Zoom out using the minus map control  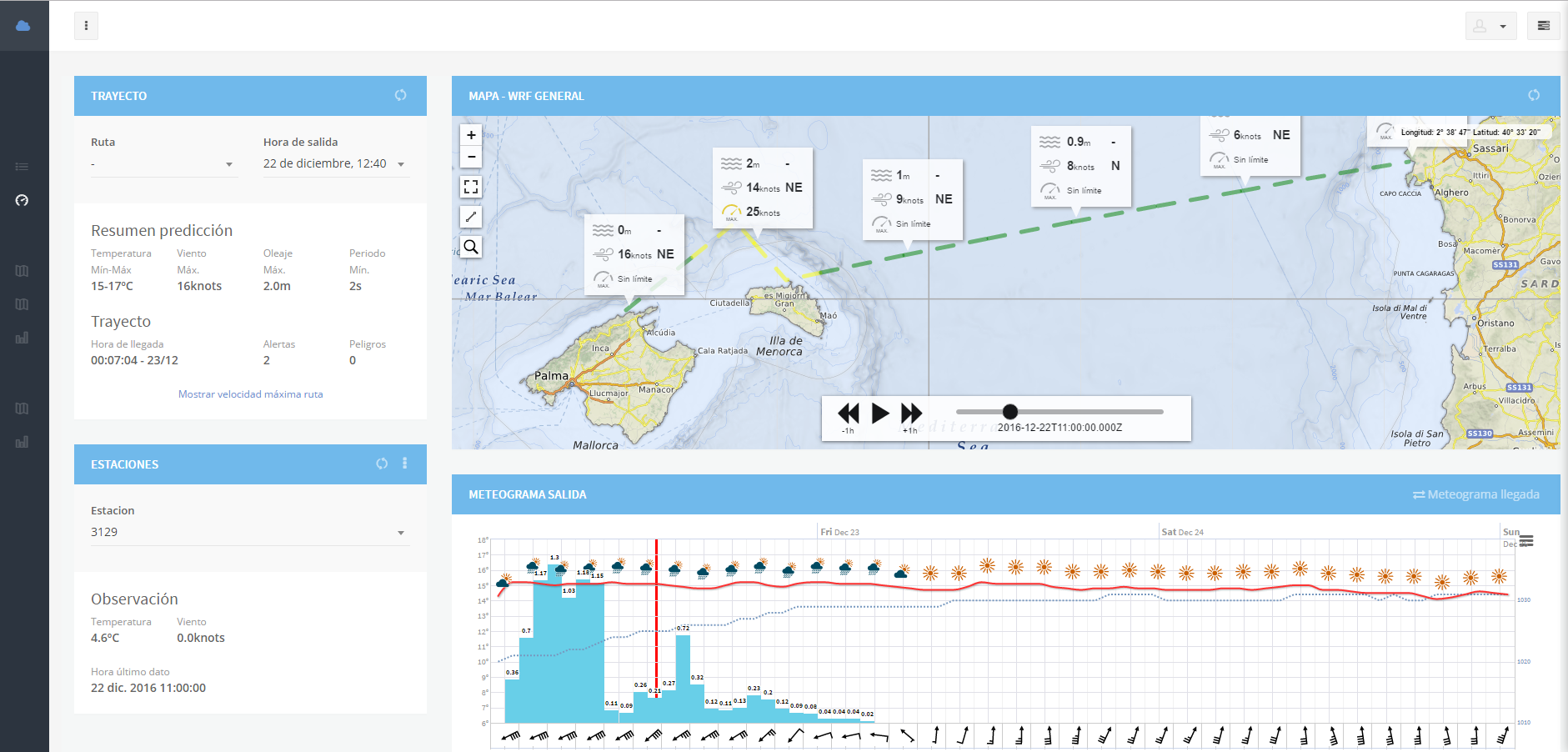pos(471,157)
